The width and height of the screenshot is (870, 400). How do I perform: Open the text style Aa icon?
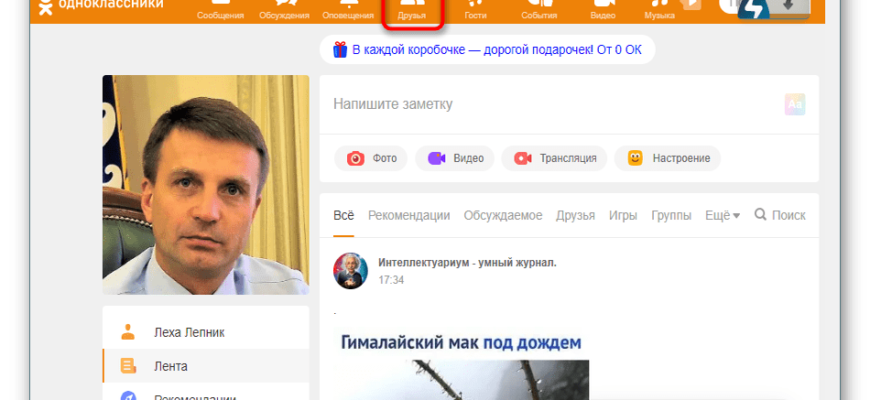pyautogui.click(x=795, y=104)
